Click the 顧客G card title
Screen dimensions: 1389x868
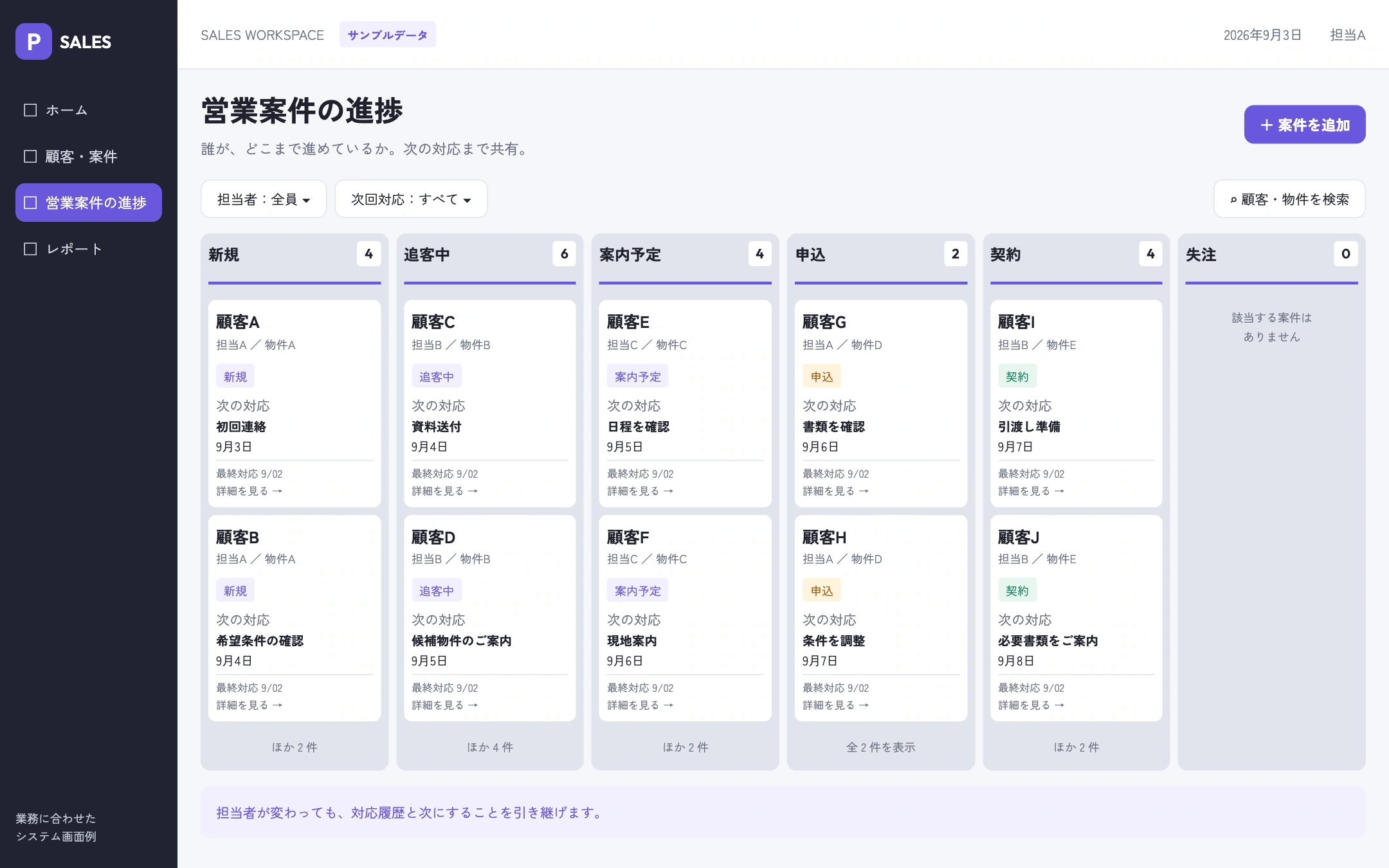[824, 322]
